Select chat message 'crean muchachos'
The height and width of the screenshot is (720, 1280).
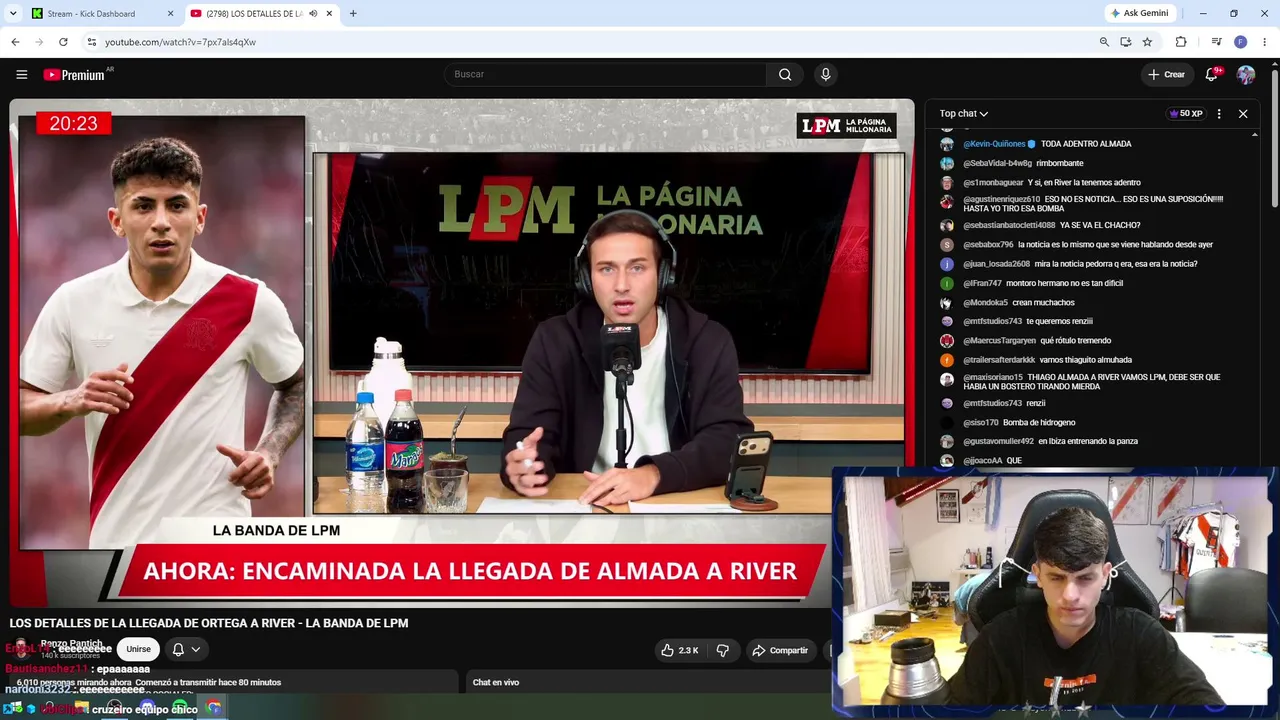click(x=1043, y=303)
